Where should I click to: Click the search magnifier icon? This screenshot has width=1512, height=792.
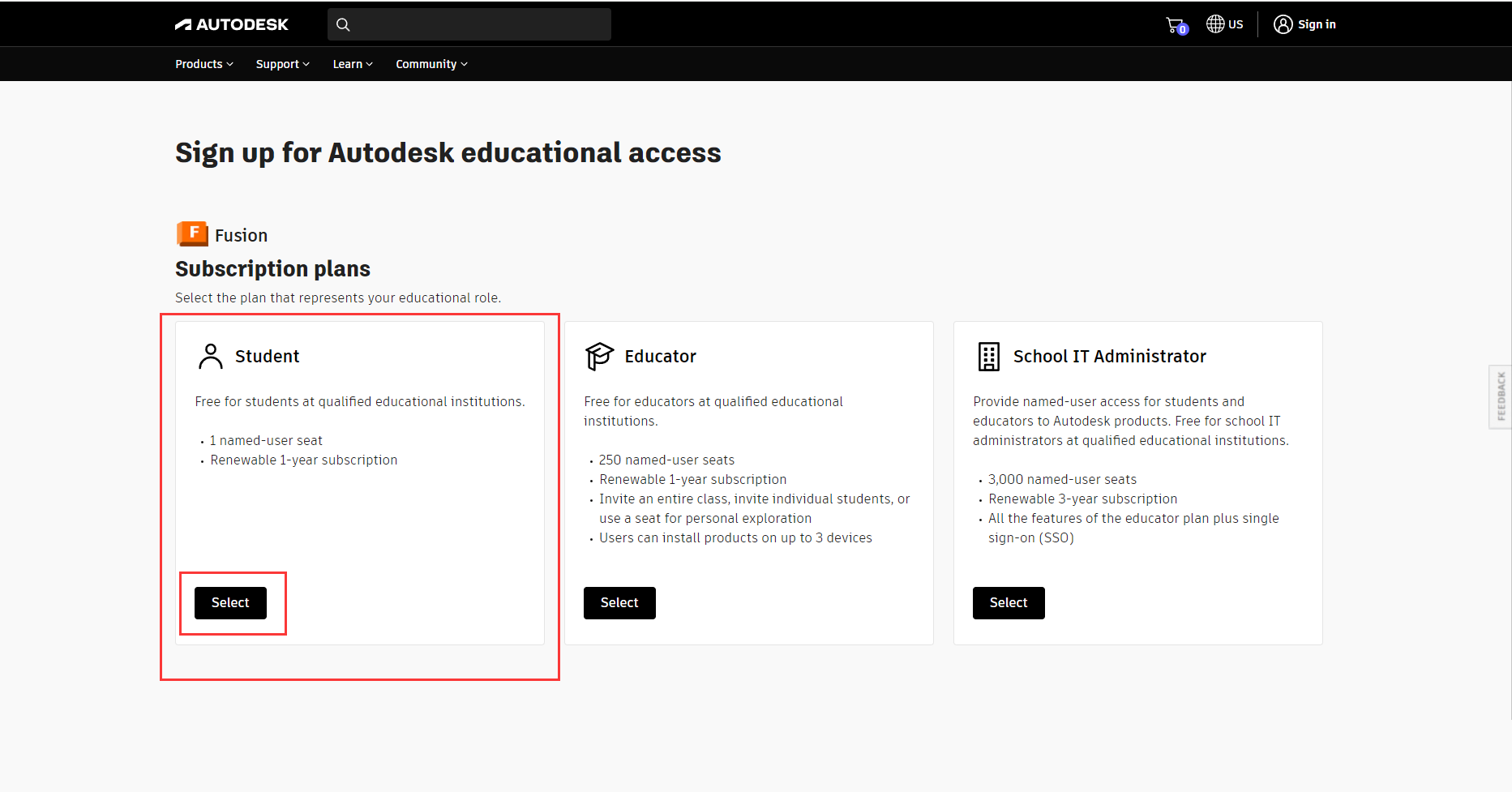coord(343,24)
